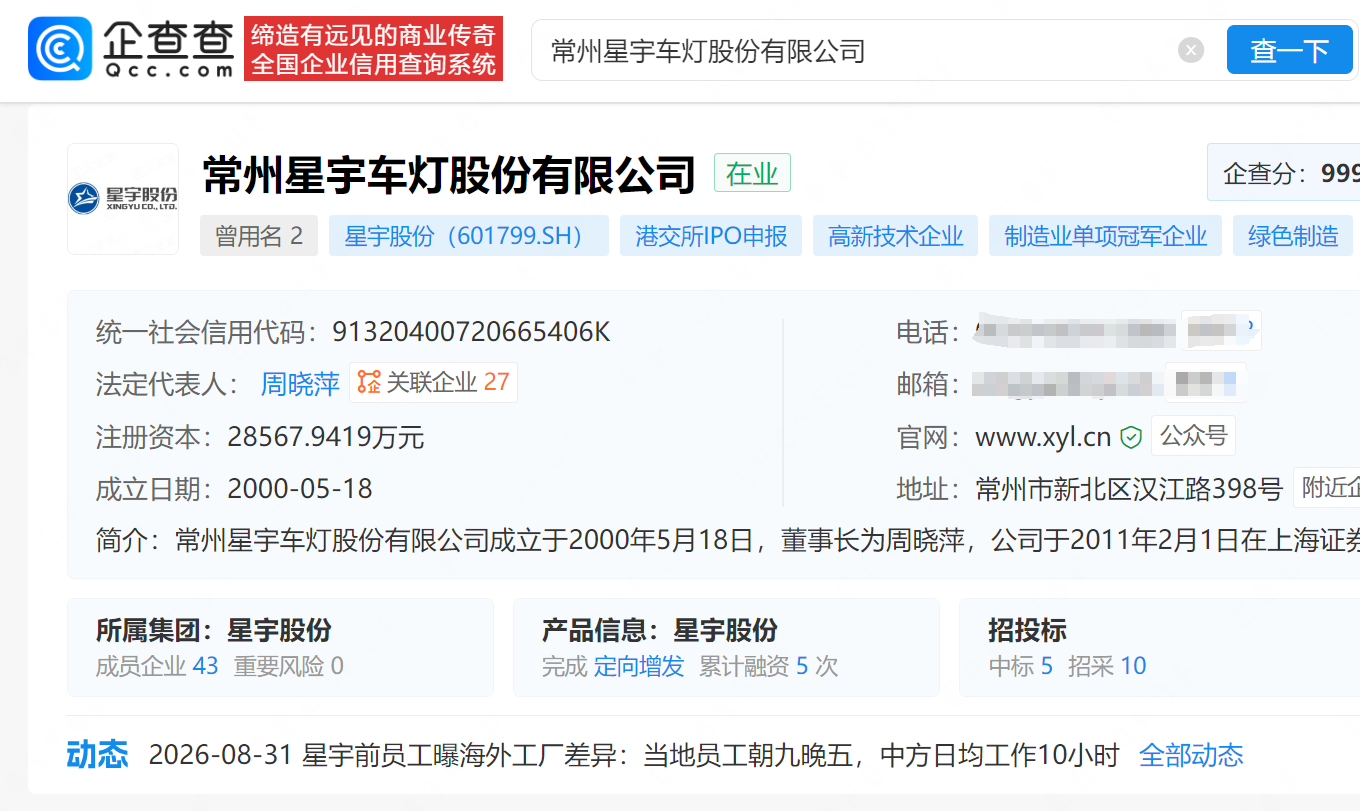Open the 星宇股份 company logo thumbnail
This screenshot has width=1360, height=811.
(x=123, y=199)
